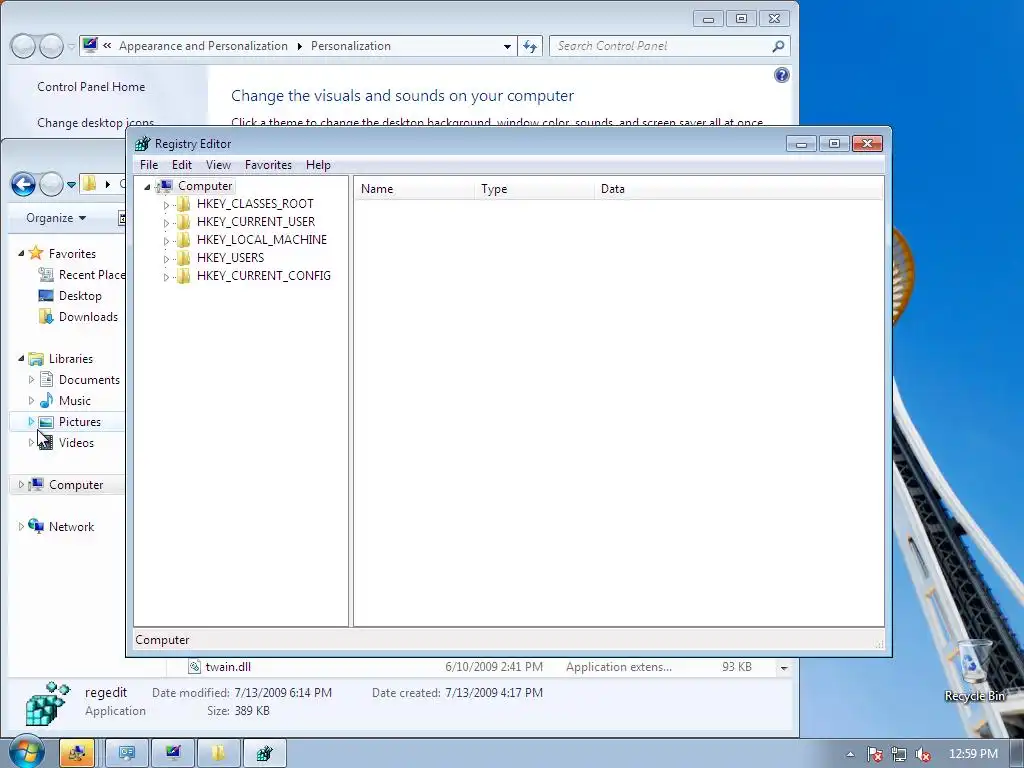Viewport: 1024px width, 768px height.
Task: Click the HKEY_CURRENT_USER folder icon
Action: pyautogui.click(x=184, y=222)
